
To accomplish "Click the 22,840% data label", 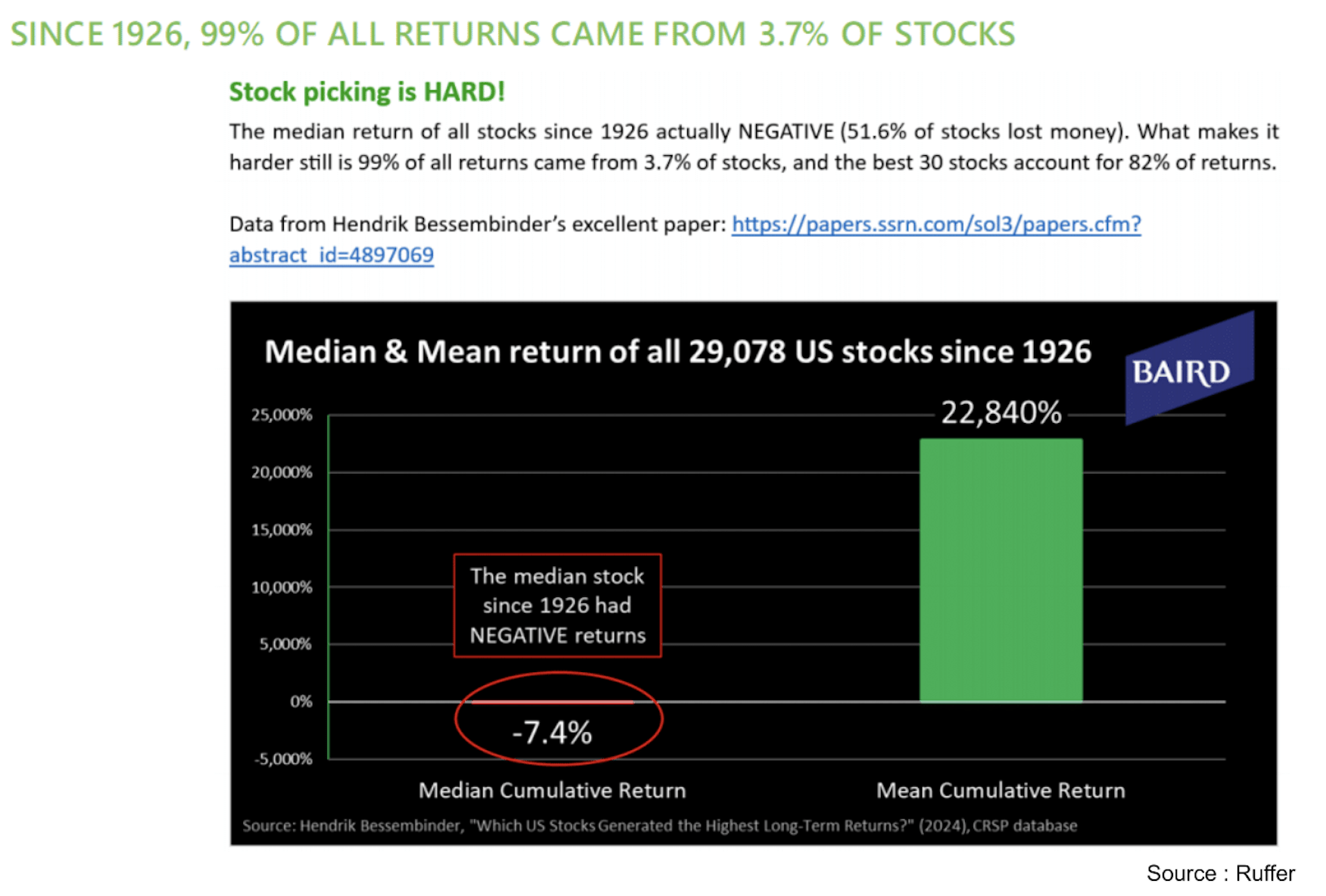I will tap(1001, 412).
